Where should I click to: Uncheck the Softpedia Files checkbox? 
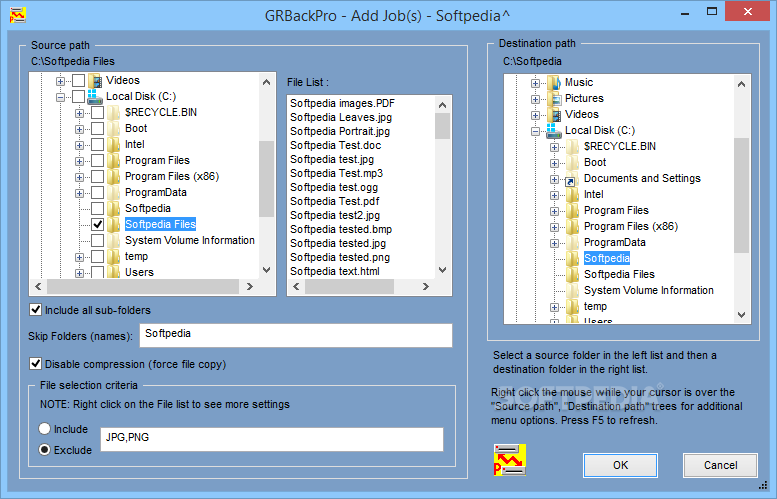98,224
